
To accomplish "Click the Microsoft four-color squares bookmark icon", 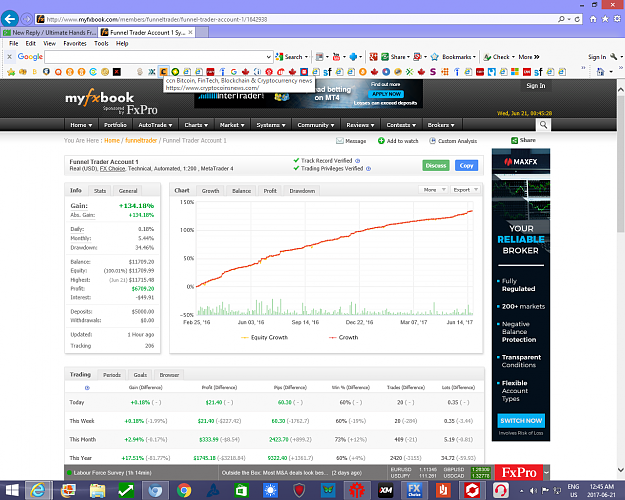I will pos(515,72).
